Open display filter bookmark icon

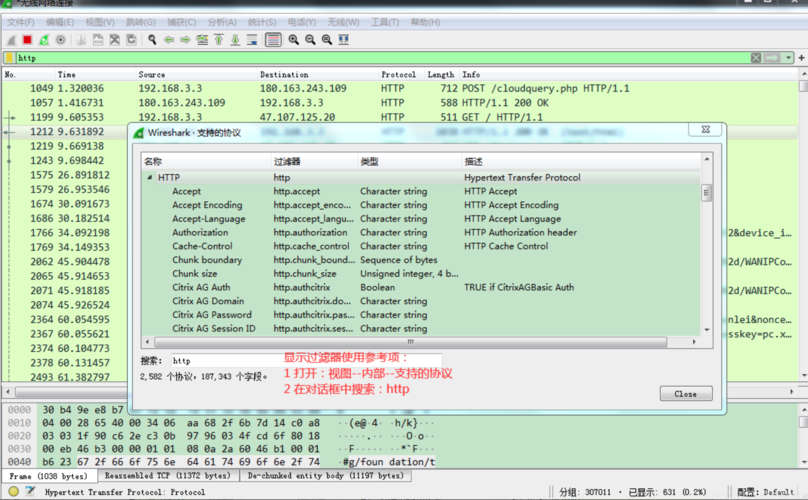(x=9, y=58)
